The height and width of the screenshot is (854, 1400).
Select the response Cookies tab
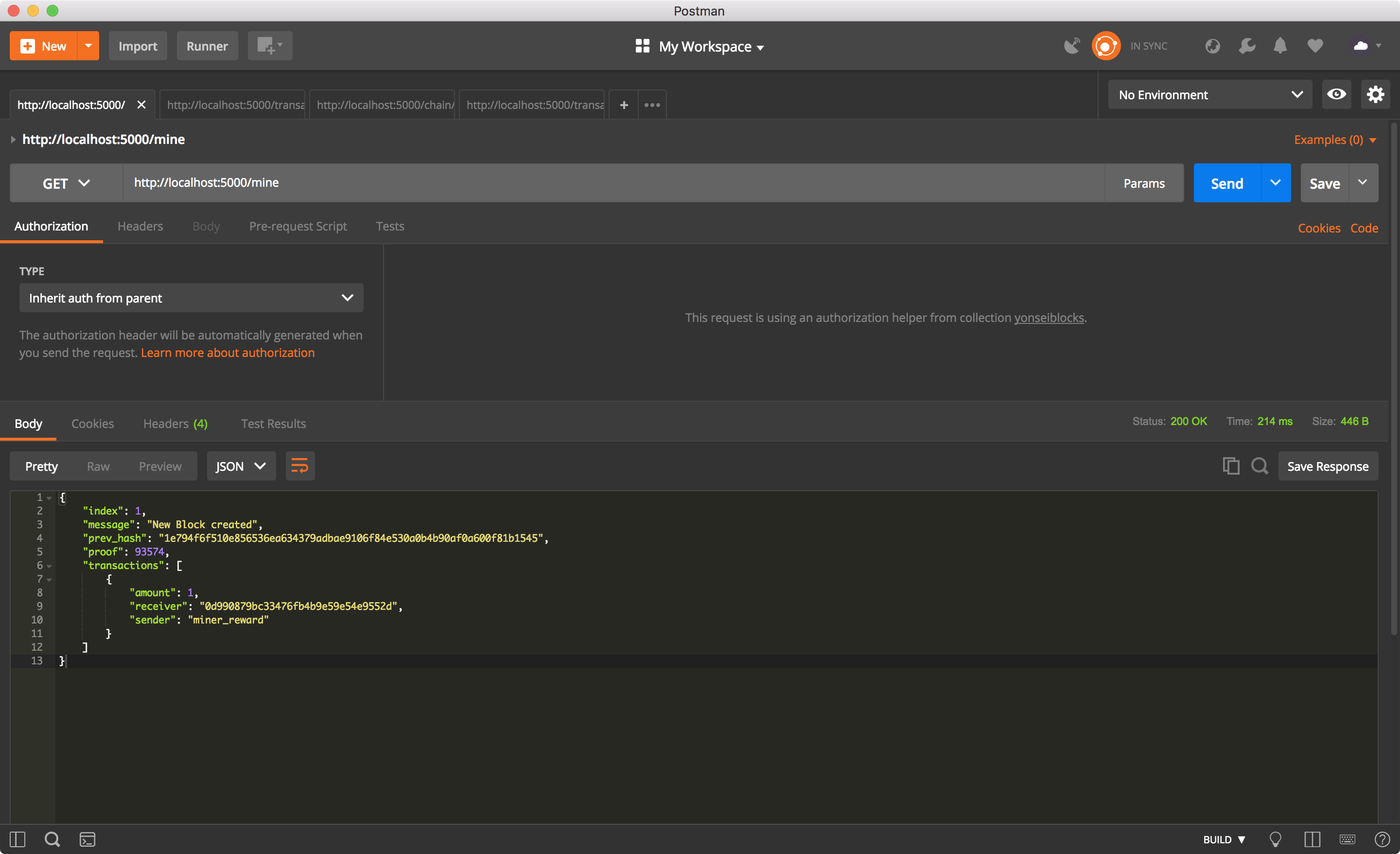[93, 424]
